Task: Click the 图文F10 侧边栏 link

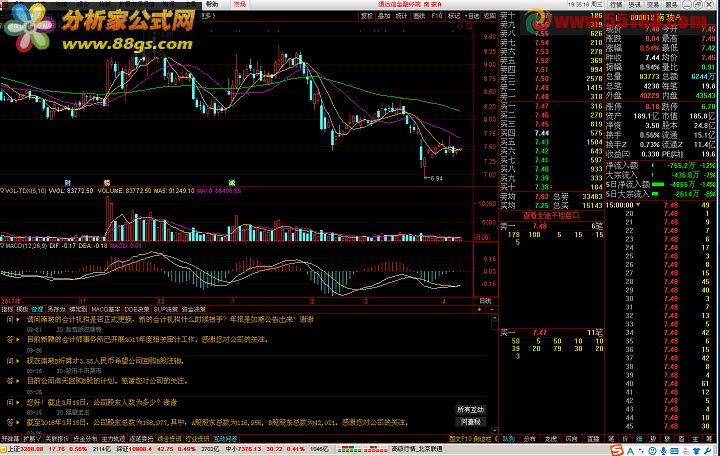Action: (471, 439)
